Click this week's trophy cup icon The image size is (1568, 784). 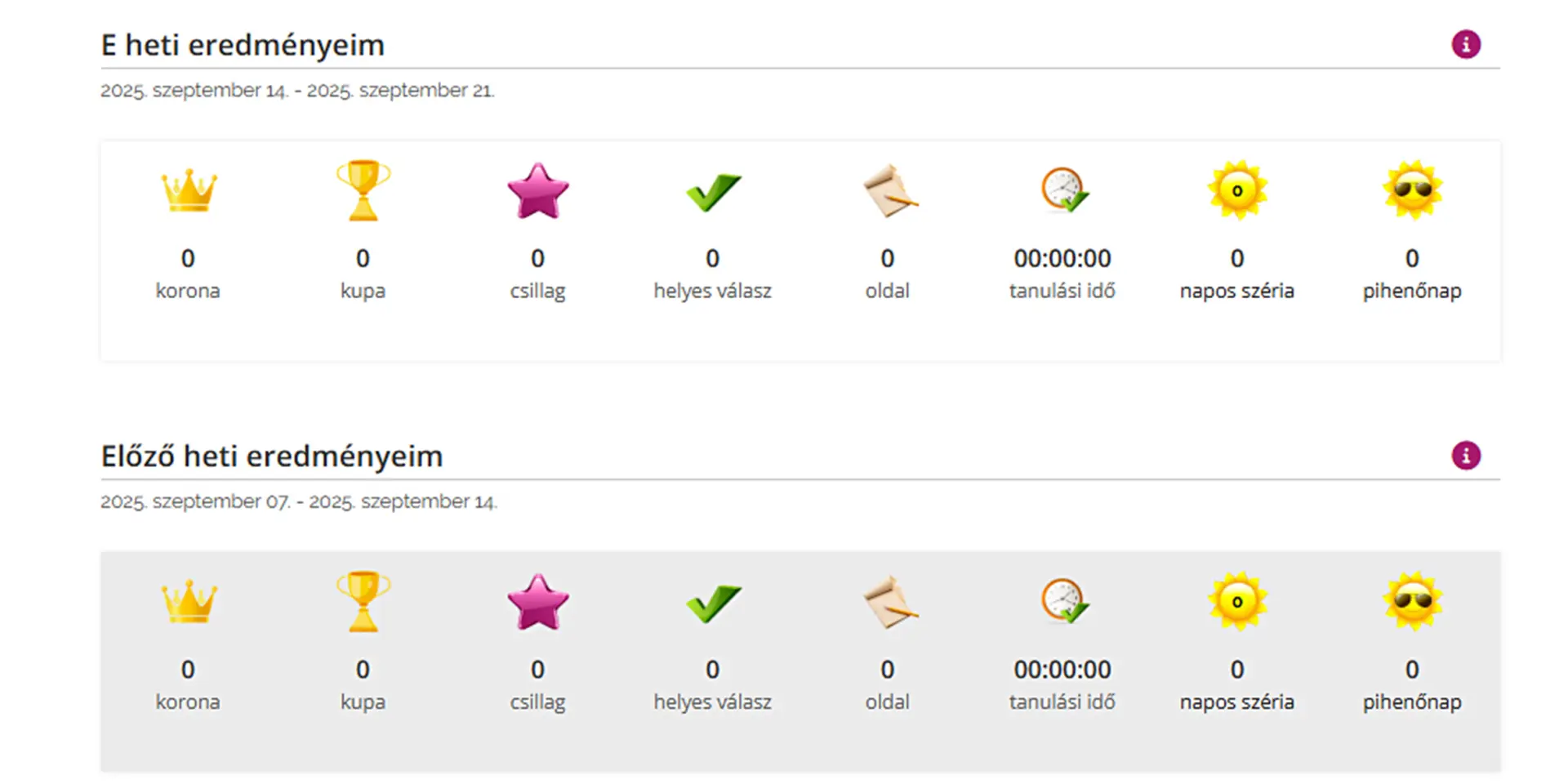point(363,191)
